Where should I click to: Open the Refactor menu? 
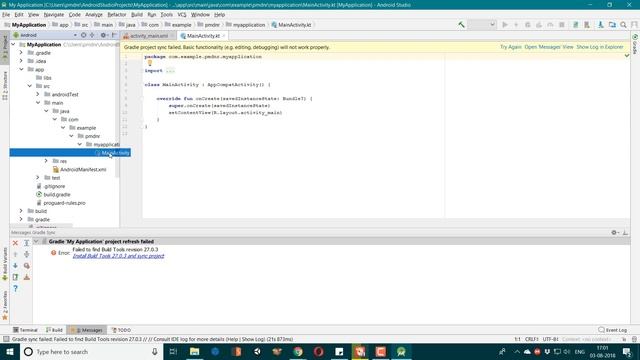117,14
